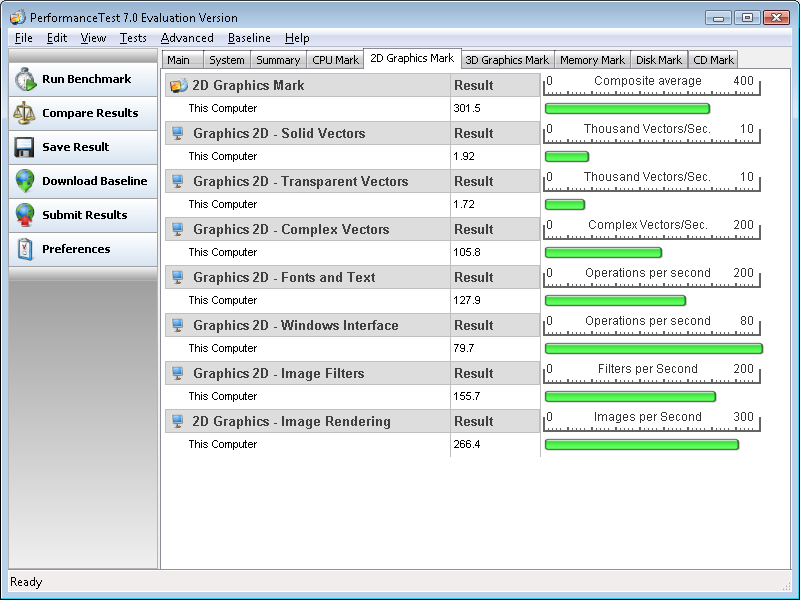This screenshot has height=600, width=800.
Task: Click the Image Rendering result 266.4
Action: pyautogui.click(x=467, y=444)
